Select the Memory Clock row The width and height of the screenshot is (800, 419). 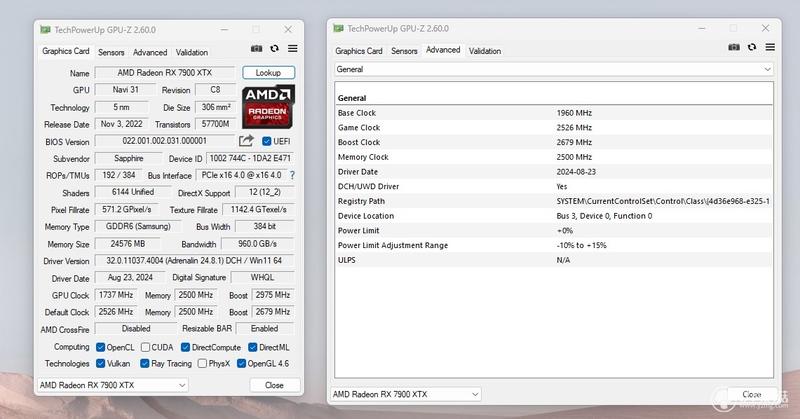pyautogui.click(x=554, y=157)
